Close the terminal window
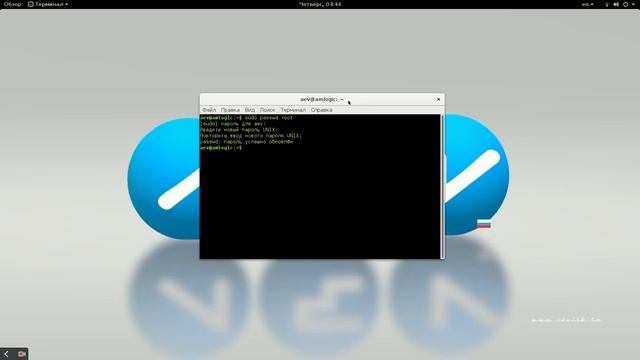 [x=438, y=99]
